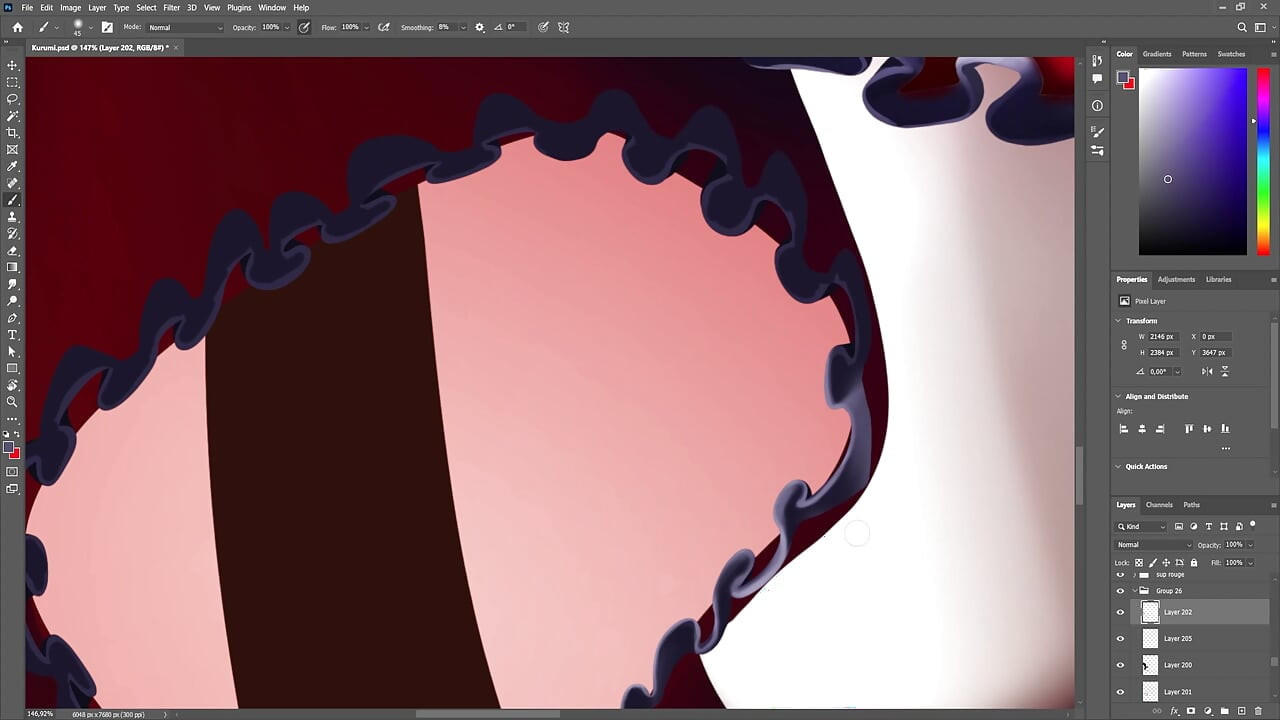Open the brush Mode dropdown
Viewport: 1280px width, 720px height.
click(x=185, y=27)
